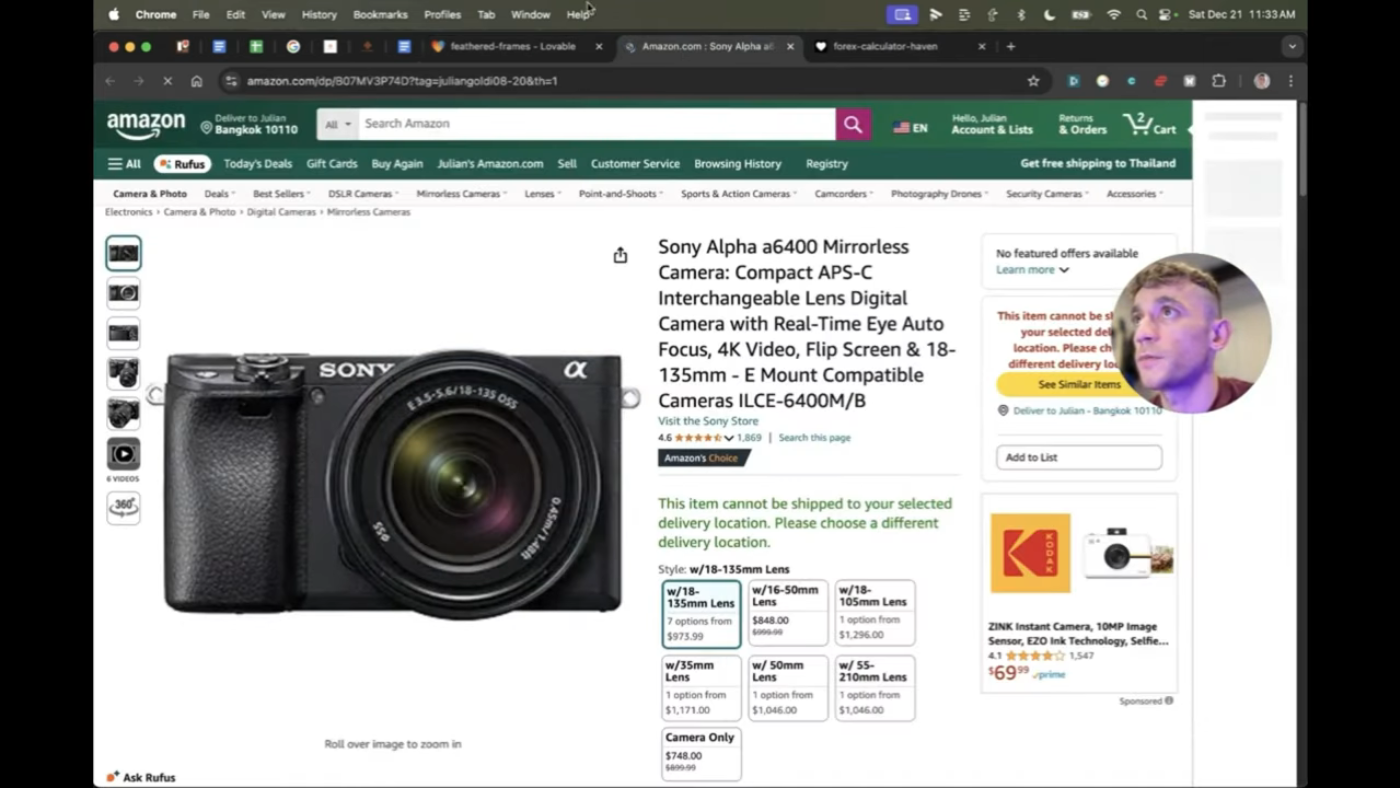Open the shopping Cart icon
The image size is (1400, 788).
coord(1149,124)
